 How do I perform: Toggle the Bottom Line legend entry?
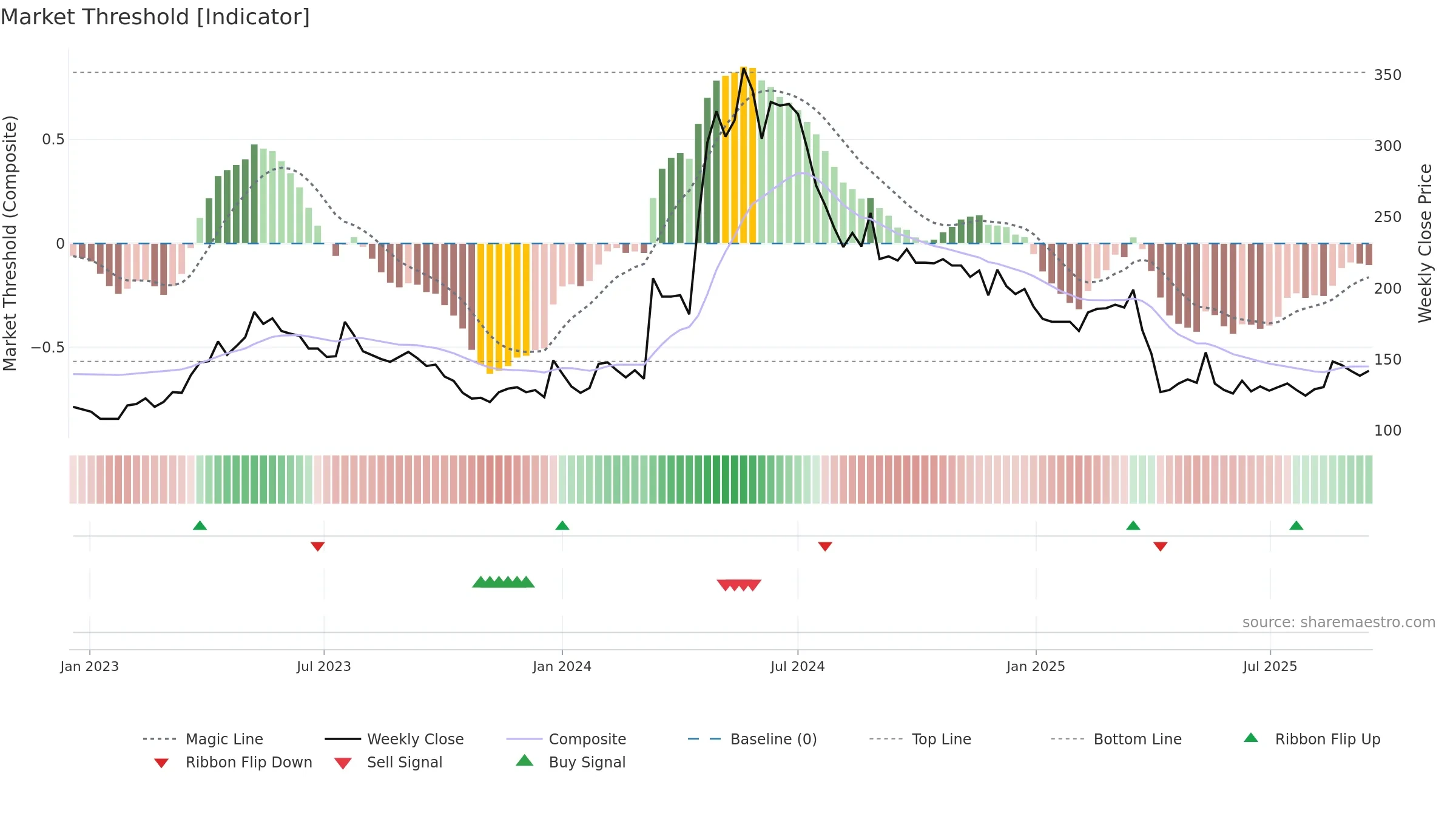pos(1116,739)
